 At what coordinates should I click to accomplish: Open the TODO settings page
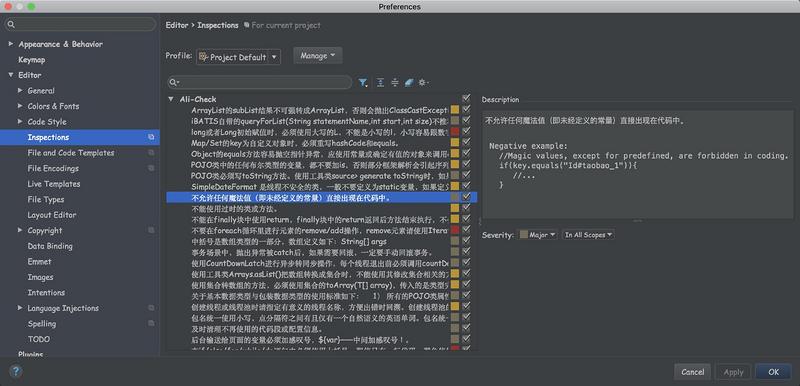[x=39, y=339]
